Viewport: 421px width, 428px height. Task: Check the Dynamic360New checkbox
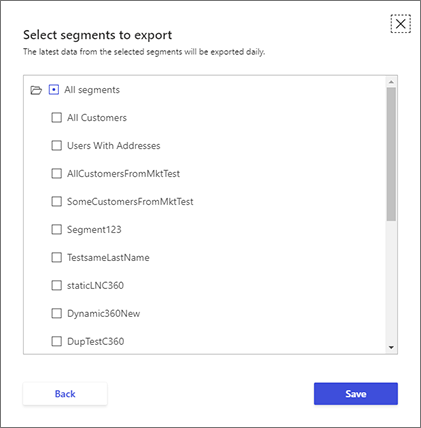56,313
